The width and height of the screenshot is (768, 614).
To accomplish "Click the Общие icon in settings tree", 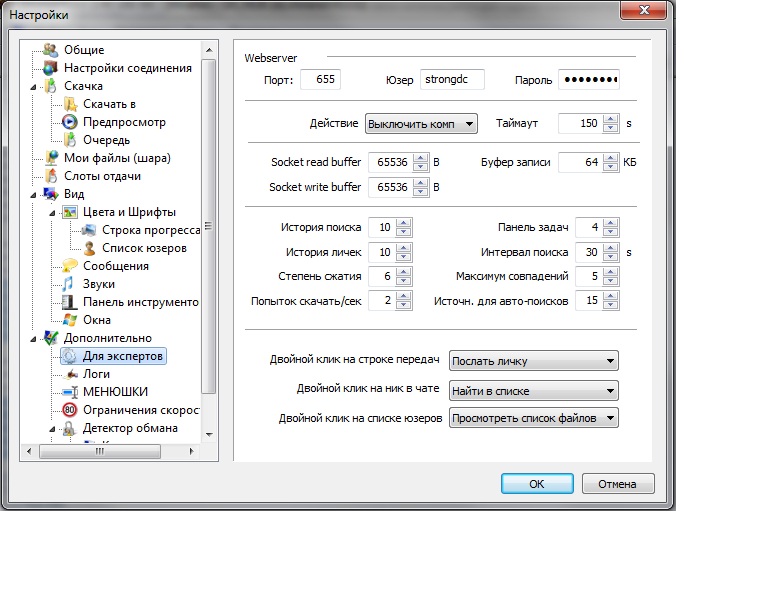I will tap(51, 50).
